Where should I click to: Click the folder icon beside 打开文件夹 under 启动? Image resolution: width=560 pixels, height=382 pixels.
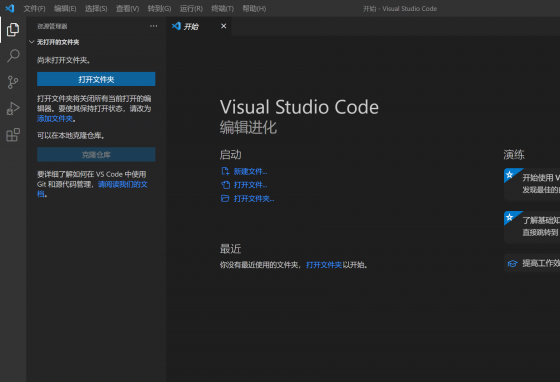[225, 198]
